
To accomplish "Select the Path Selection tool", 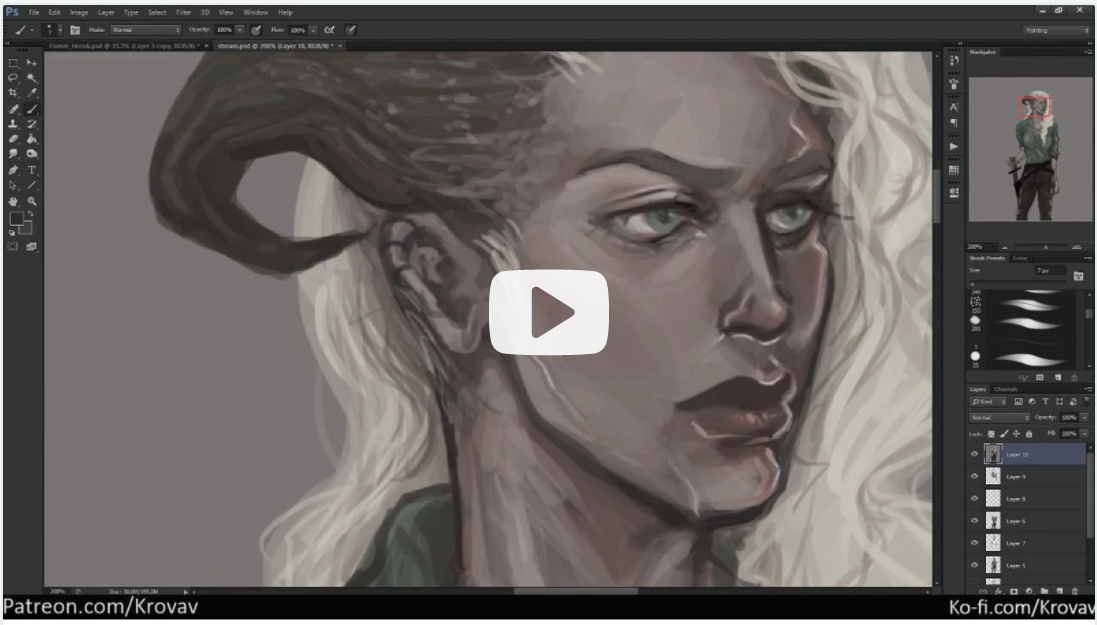I will [13, 185].
